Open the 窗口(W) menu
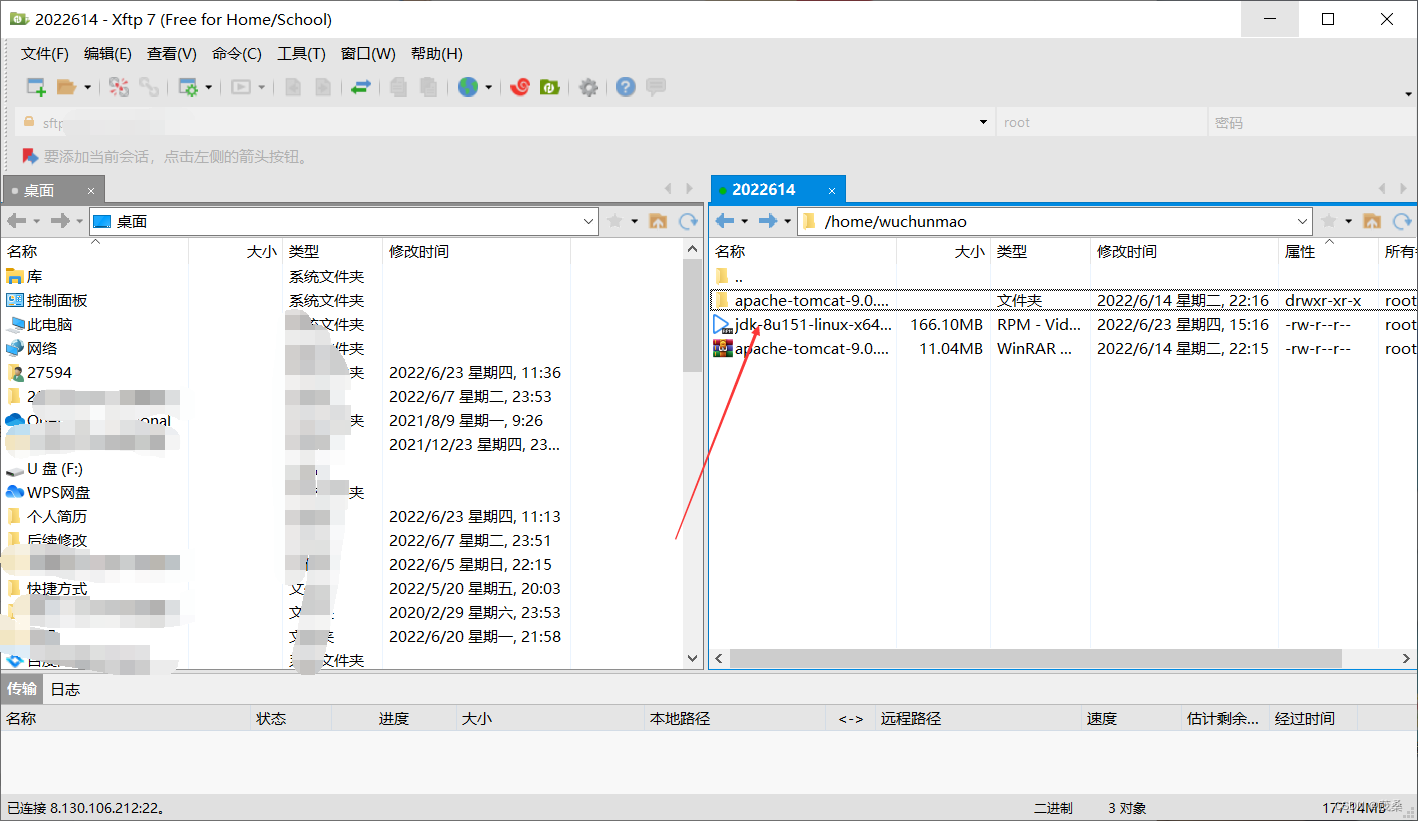 point(368,54)
